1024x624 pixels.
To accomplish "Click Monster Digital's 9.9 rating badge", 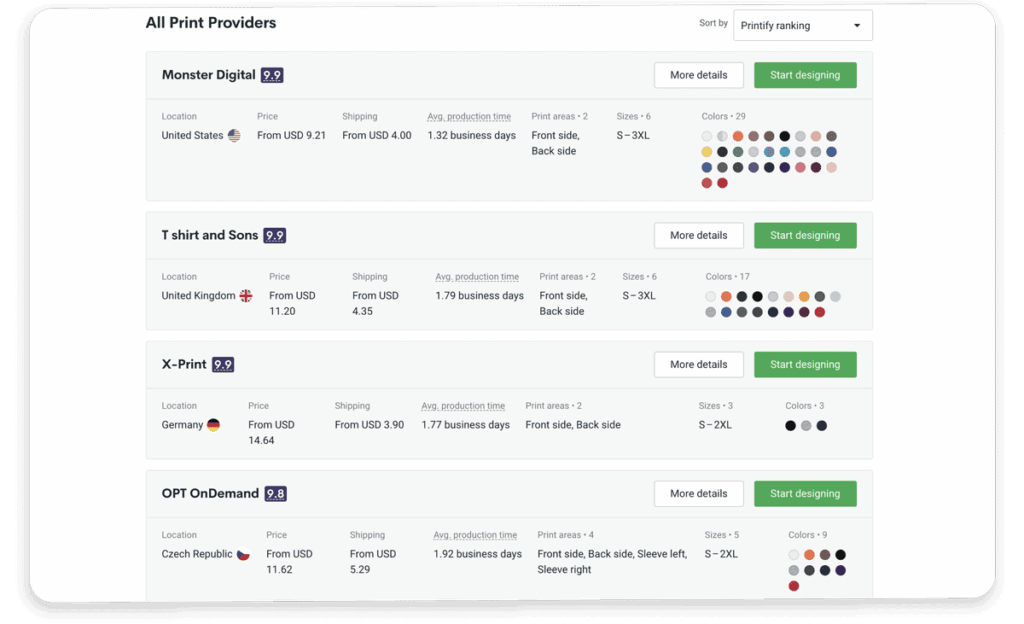I will (x=272, y=75).
